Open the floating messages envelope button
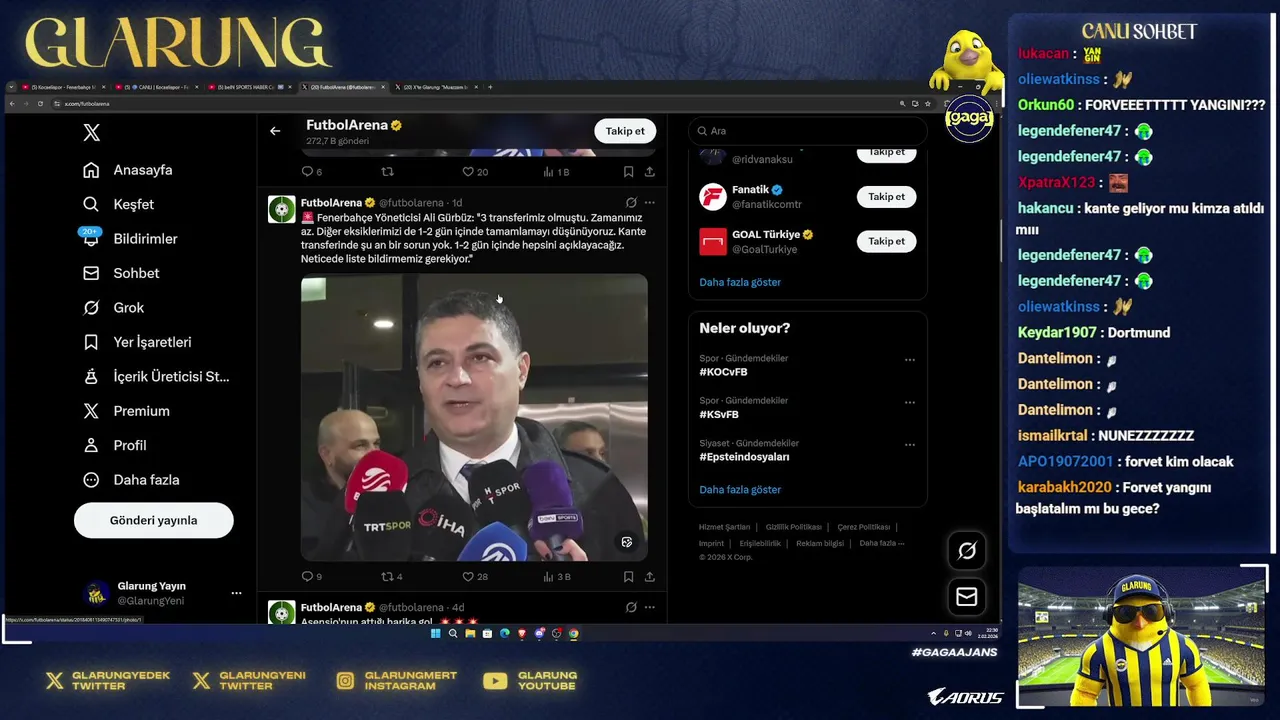The image size is (1280, 720). 967,597
